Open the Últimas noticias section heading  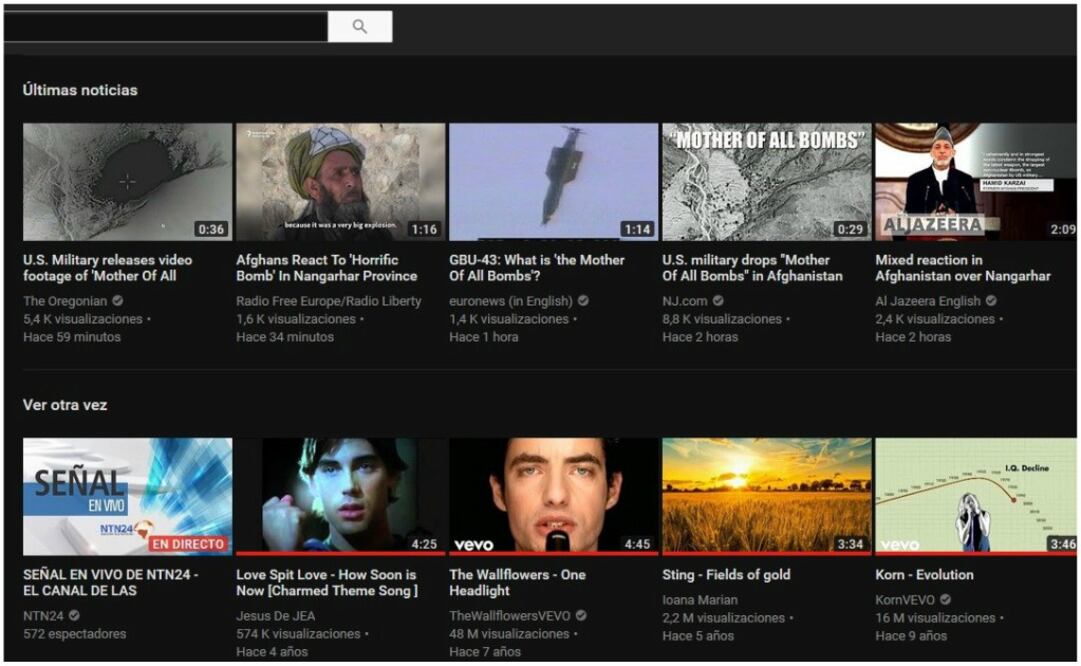[x=80, y=90]
